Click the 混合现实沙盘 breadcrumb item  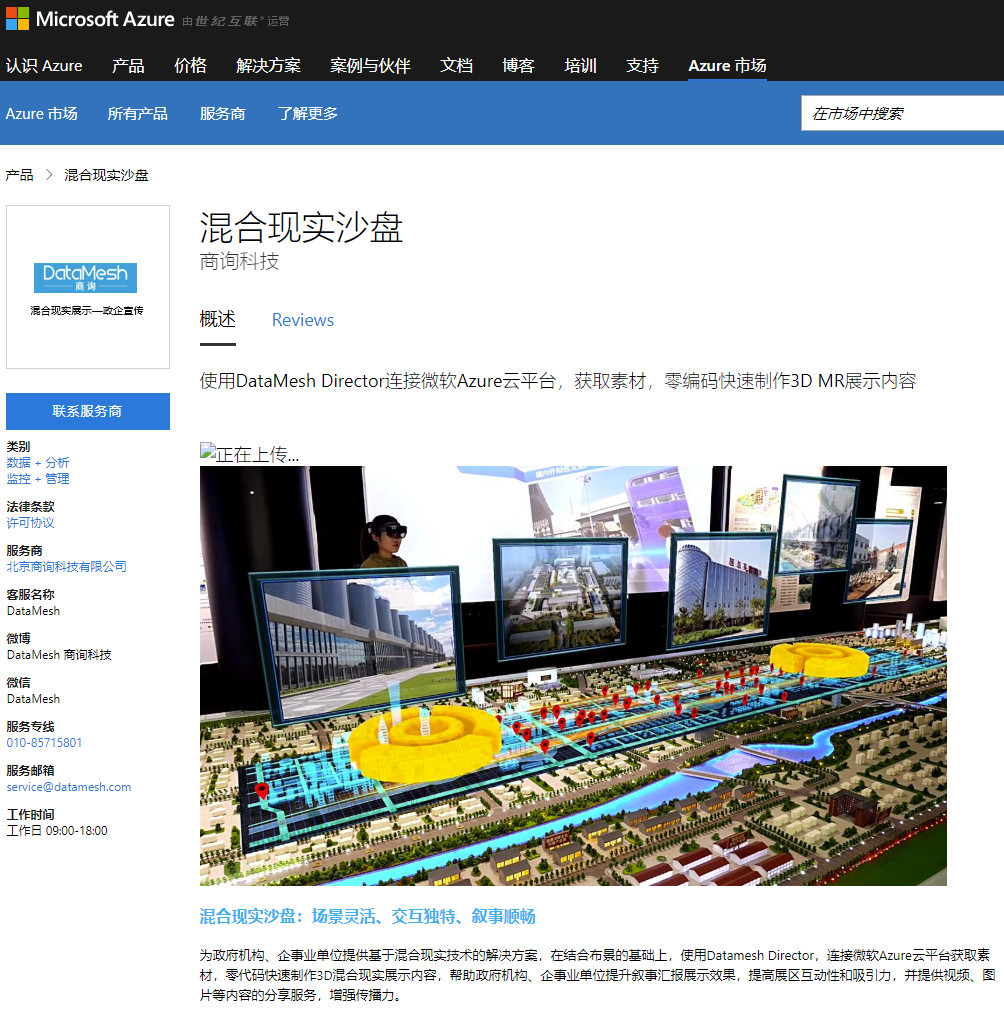pyautogui.click(x=106, y=175)
